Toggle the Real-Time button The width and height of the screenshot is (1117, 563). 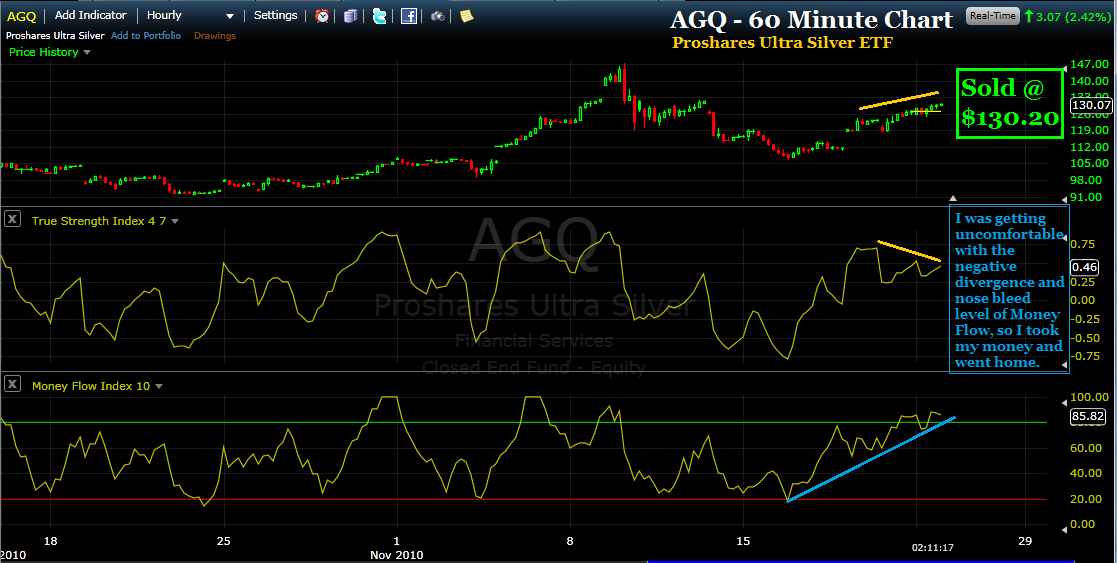click(992, 16)
